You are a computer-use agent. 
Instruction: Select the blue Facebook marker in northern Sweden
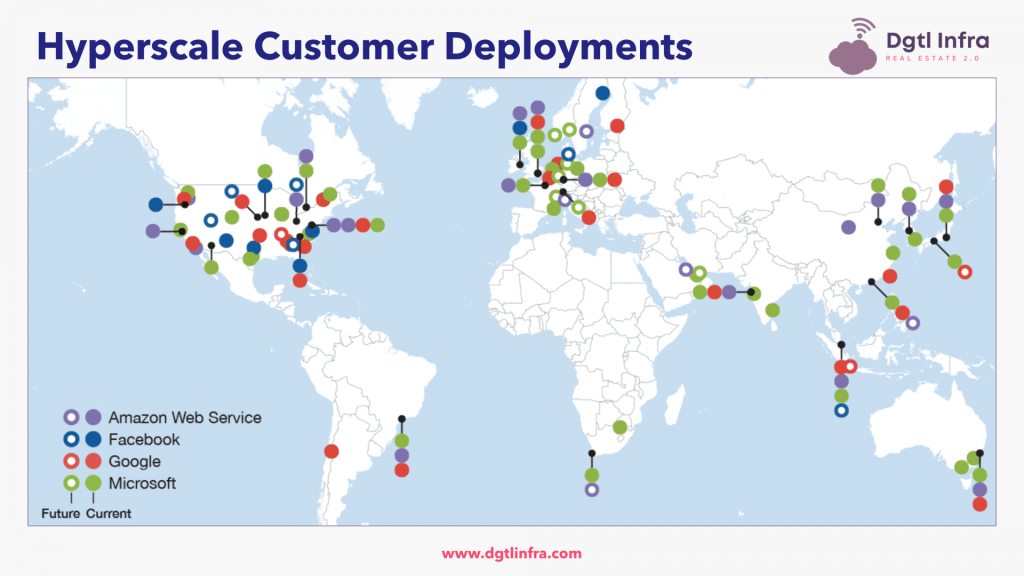(602, 93)
